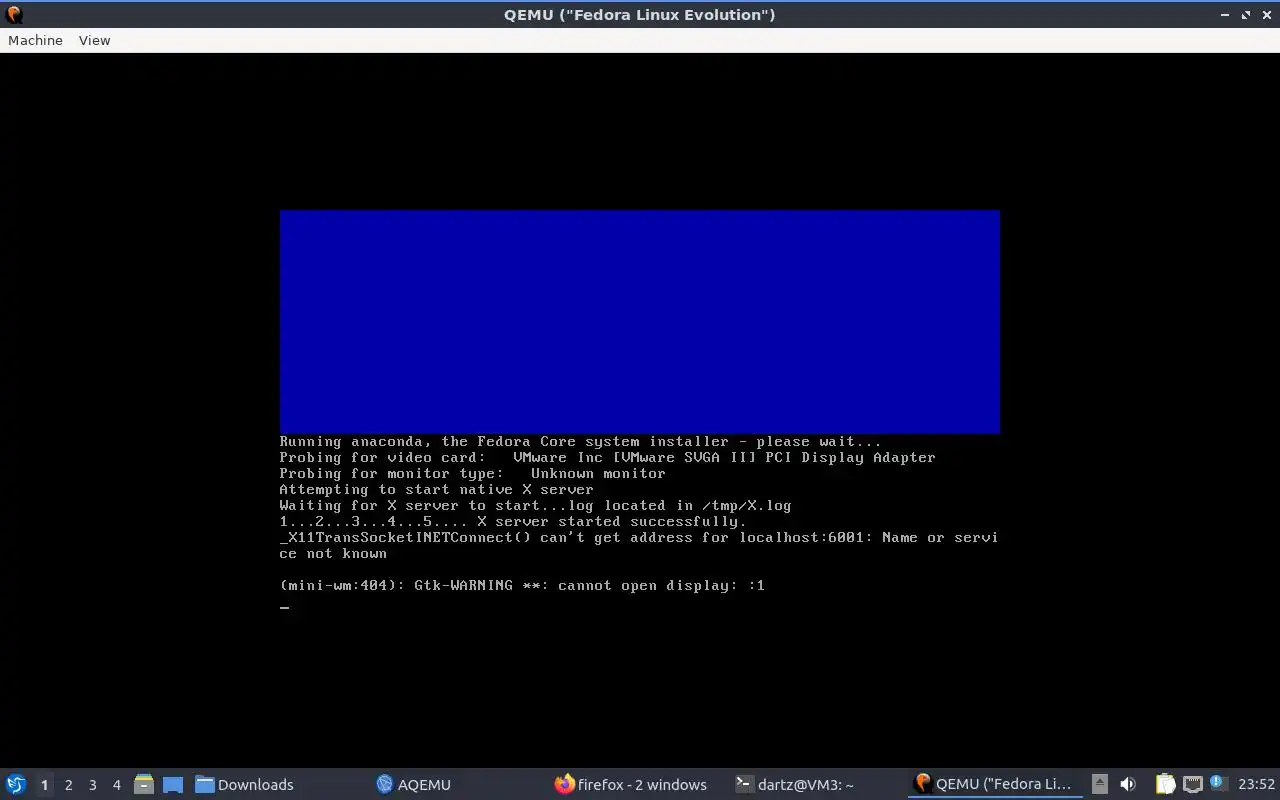Open the volume control in the tray

[x=1128, y=784]
